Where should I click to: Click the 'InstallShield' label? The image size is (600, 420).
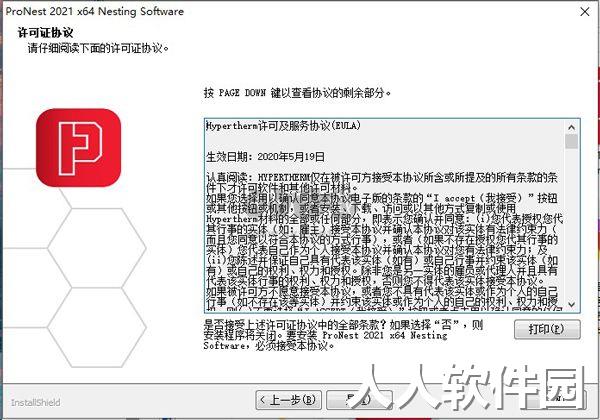click(x=36, y=402)
